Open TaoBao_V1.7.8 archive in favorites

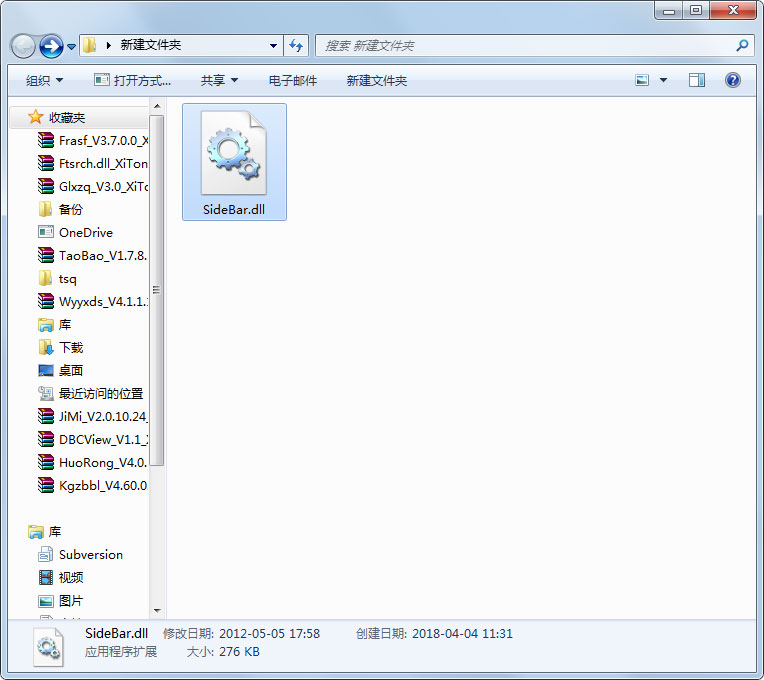pos(93,256)
